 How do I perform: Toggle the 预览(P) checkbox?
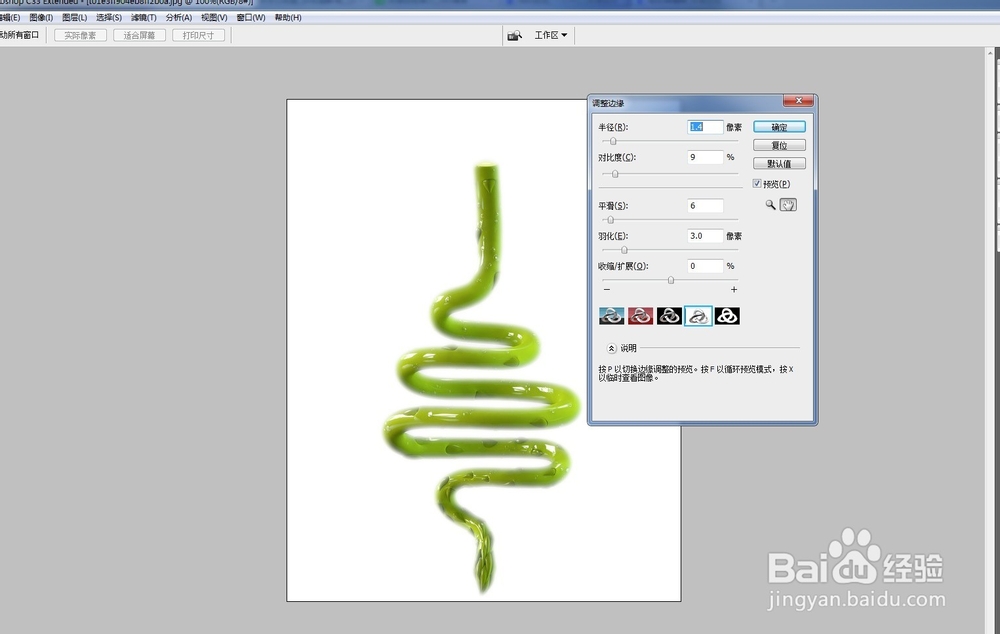coord(757,184)
